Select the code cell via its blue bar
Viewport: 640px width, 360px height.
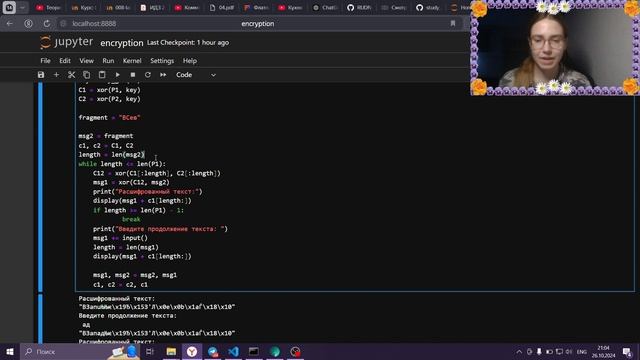[40, 187]
